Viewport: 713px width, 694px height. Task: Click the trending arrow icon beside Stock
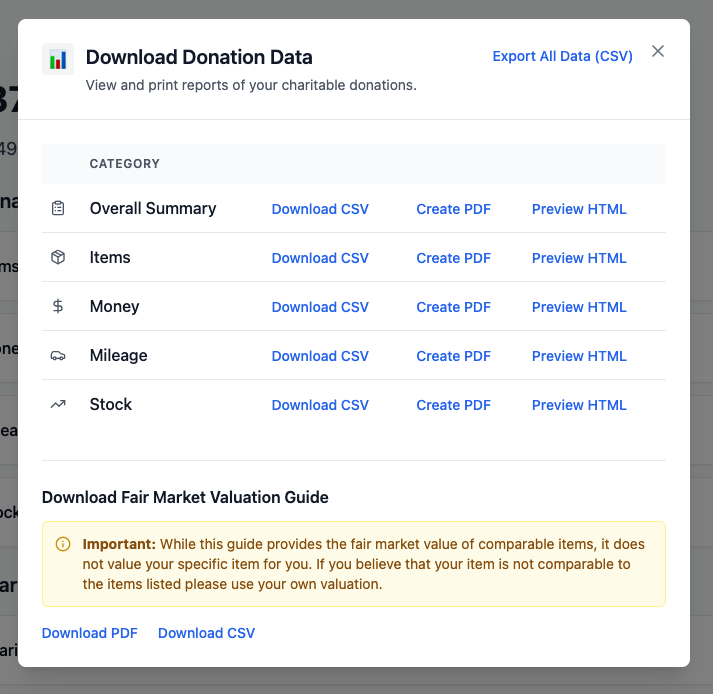point(58,404)
